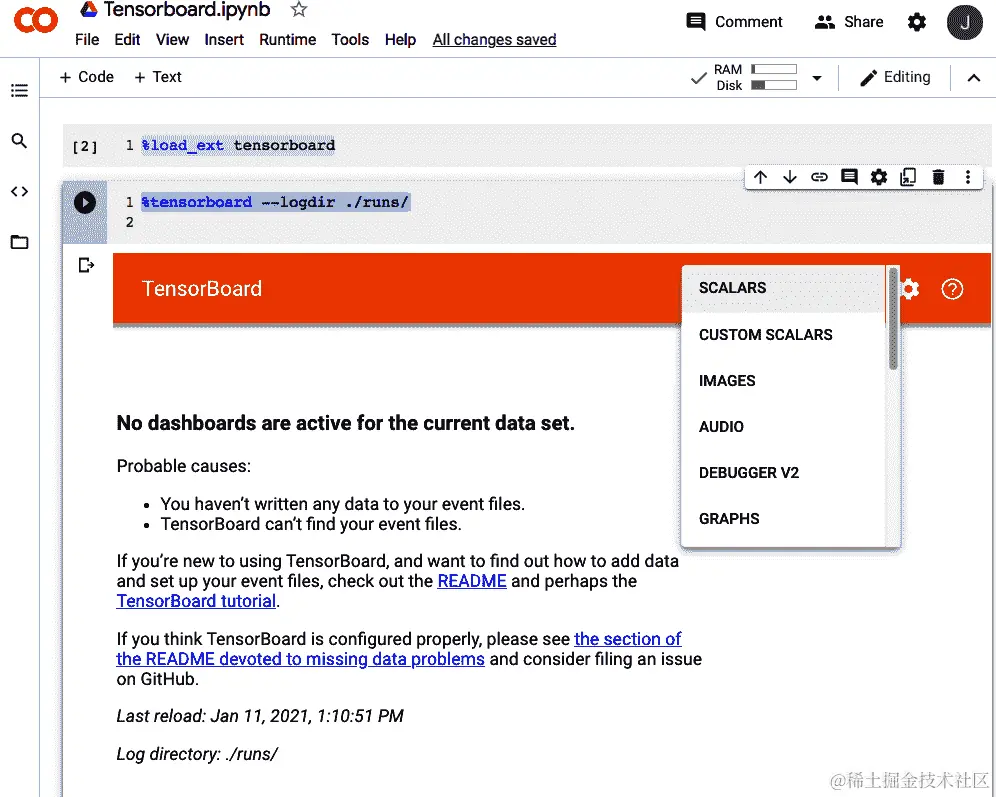Add a comment to cell

(849, 177)
